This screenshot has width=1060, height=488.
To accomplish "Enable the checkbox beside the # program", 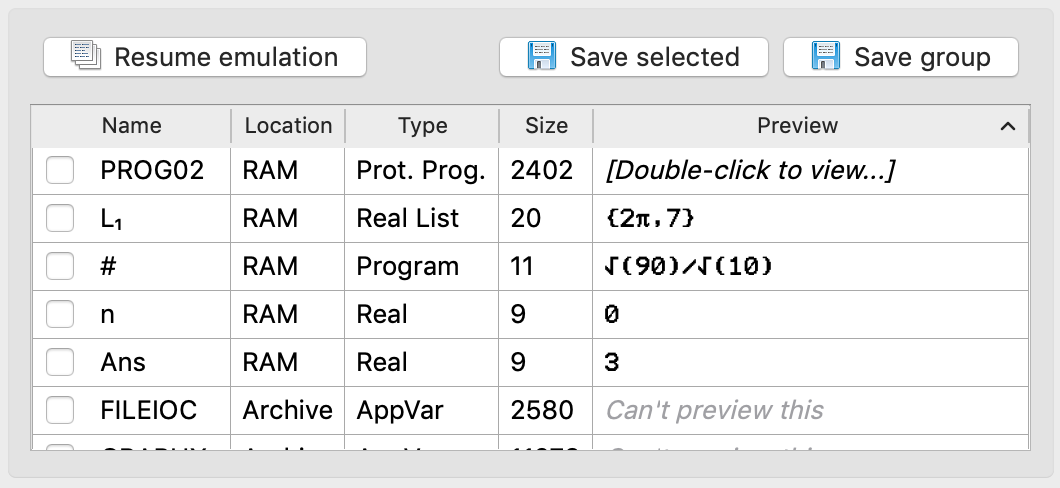I will click(x=60, y=266).
